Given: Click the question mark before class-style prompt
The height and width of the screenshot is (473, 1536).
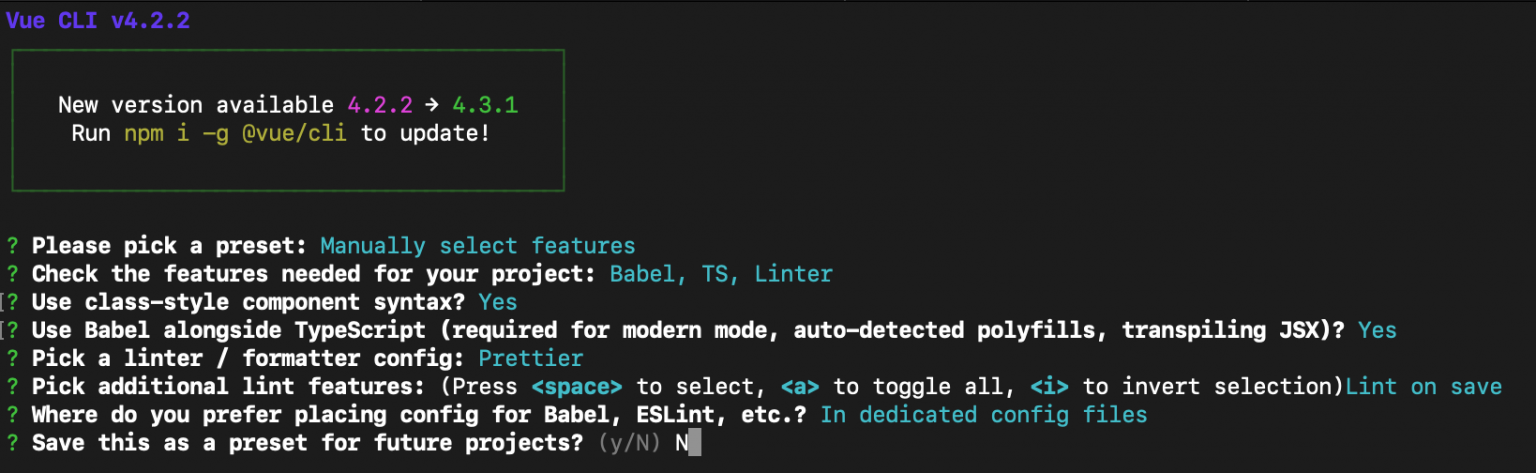Looking at the screenshot, I should (x=13, y=302).
